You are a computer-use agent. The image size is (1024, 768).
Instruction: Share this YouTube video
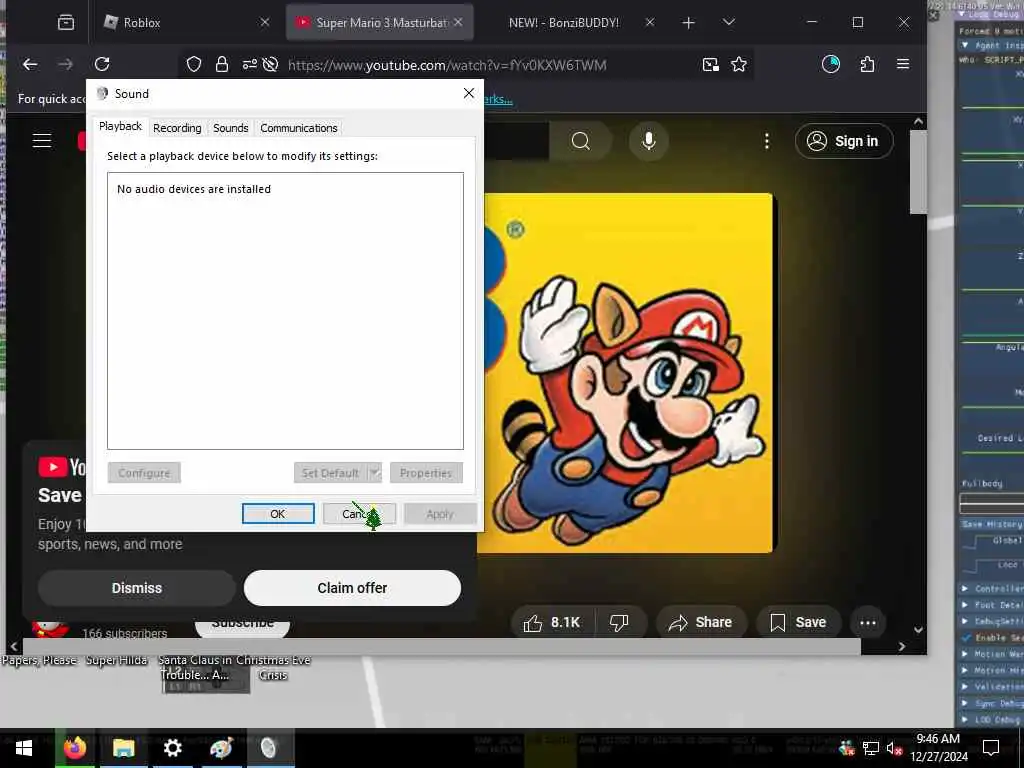tap(700, 622)
